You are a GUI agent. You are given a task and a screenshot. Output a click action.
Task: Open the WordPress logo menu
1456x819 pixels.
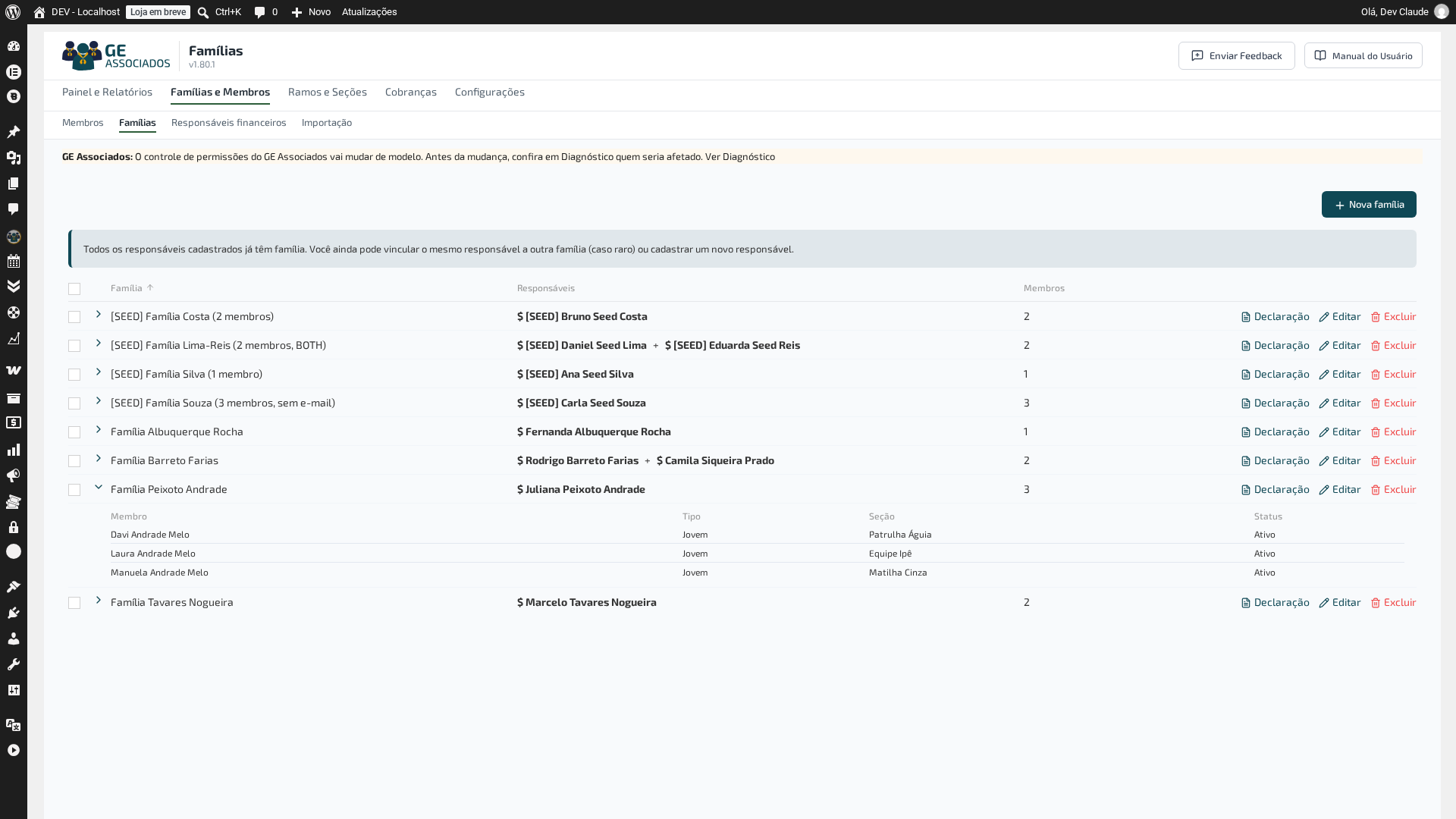point(13,12)
